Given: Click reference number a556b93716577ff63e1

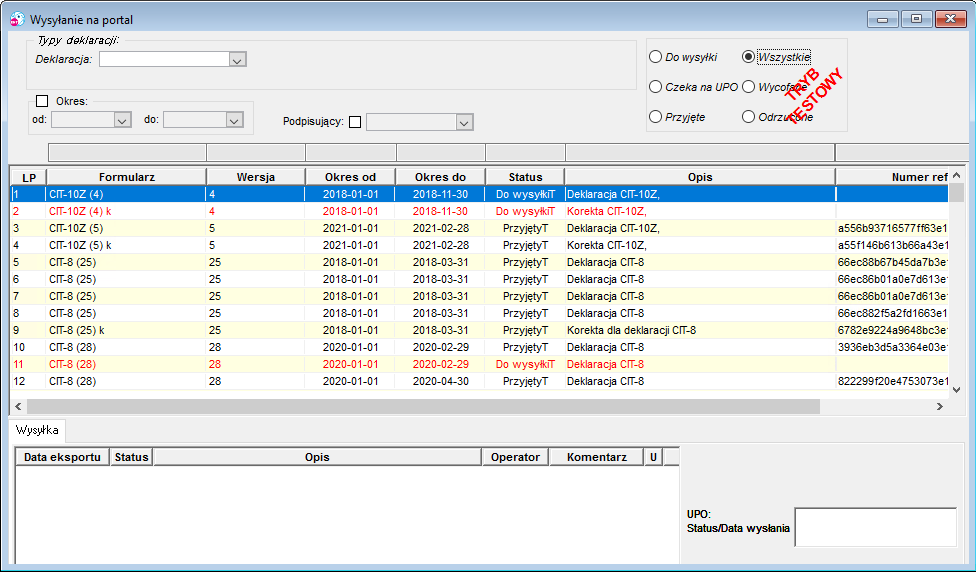Looking at the screenshot, I should (893, 228).
